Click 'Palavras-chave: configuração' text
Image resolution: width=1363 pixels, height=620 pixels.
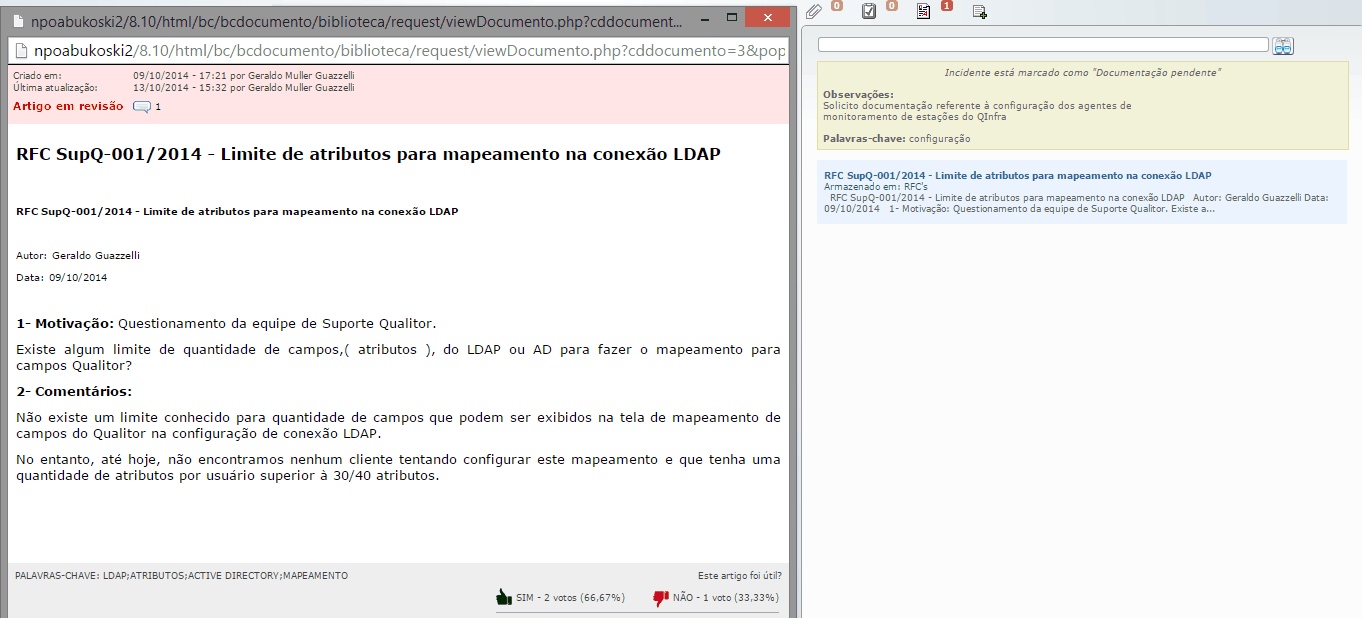(x=896, y=138)
